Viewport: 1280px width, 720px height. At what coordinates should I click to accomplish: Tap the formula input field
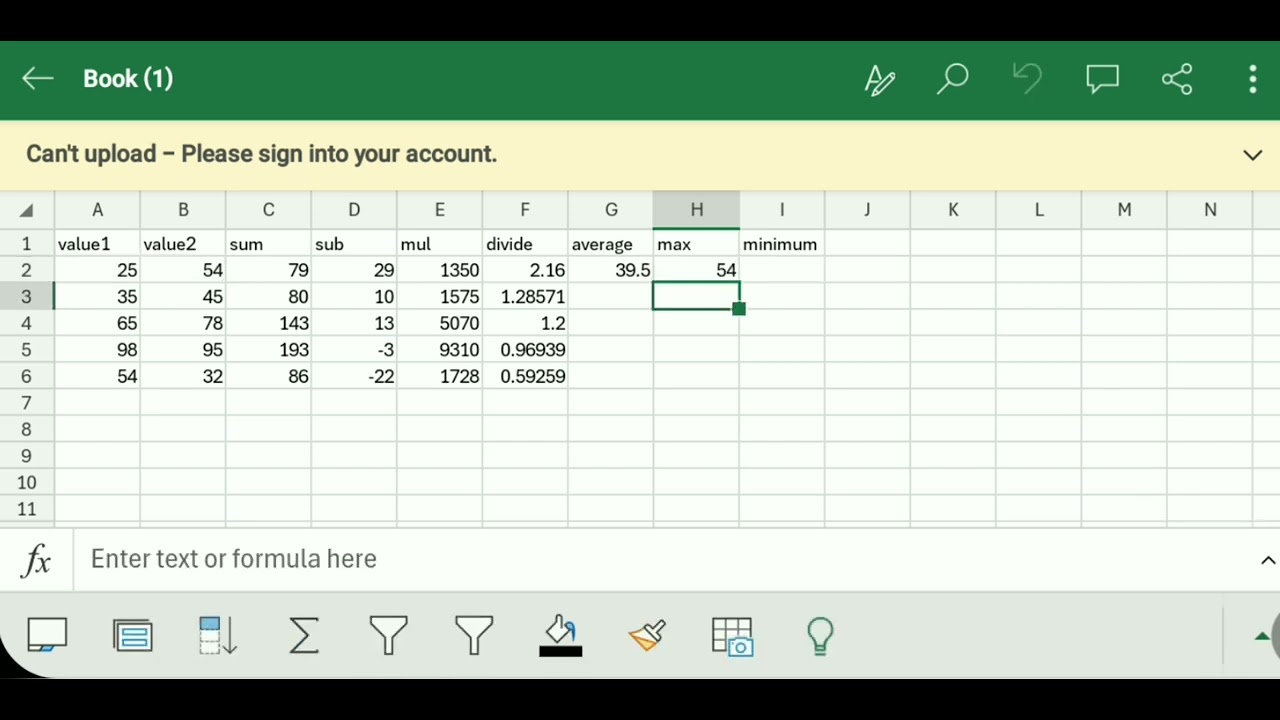(x=665, y=559)
